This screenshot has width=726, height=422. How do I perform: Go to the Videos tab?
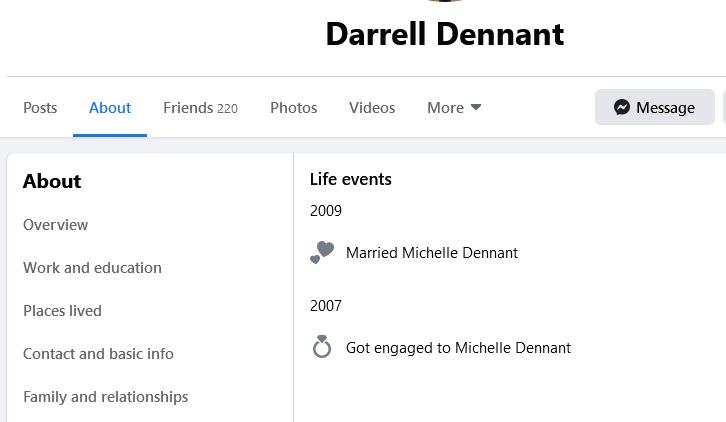[372, 107]
